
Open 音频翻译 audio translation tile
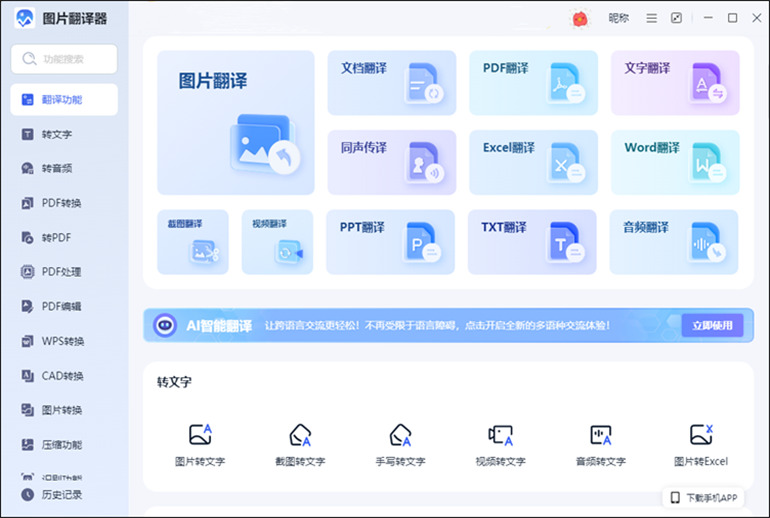[674, 242]
